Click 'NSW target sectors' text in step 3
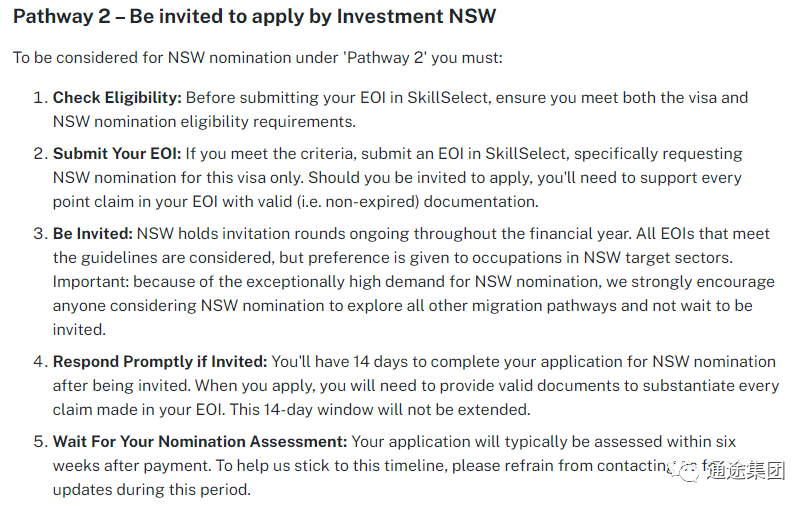 tap(658, 257)
